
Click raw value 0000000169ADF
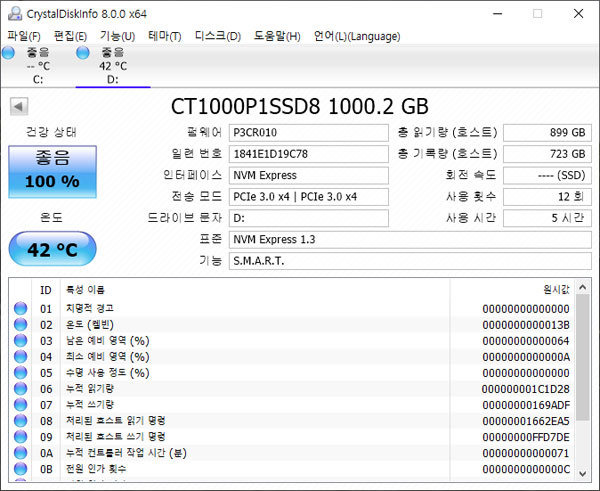click(x=526, y=405)
